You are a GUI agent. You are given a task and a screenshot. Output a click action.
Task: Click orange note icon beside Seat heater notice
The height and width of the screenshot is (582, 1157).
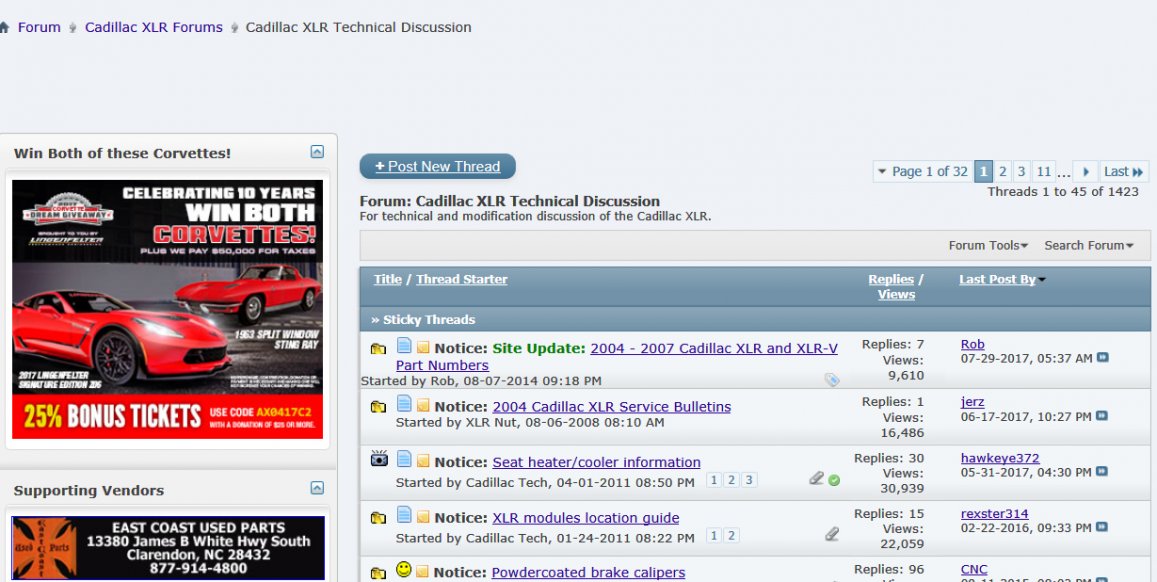(423, 462)
